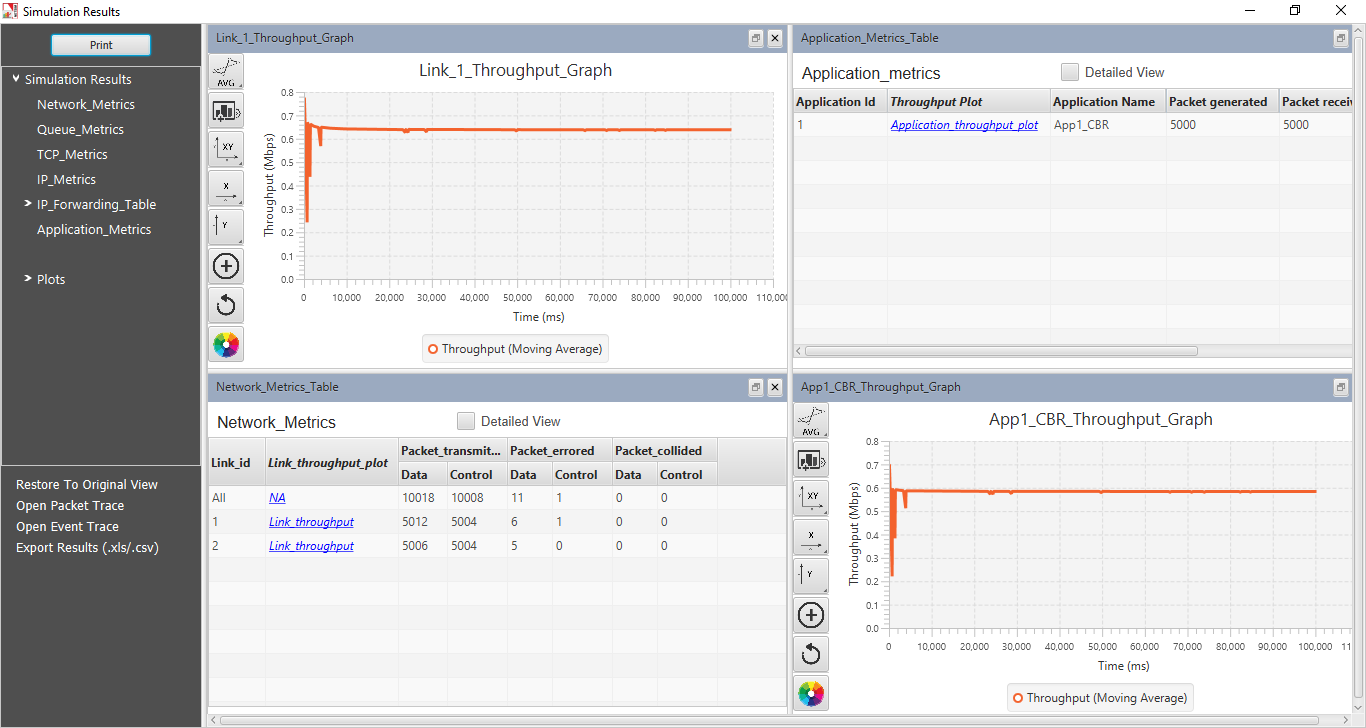The height and width of the screenshot is (728, 1366).
Task: Select the X-axis adjustment icon in App1_CBR_Throughput_Graph
Action: pos(811,537)
